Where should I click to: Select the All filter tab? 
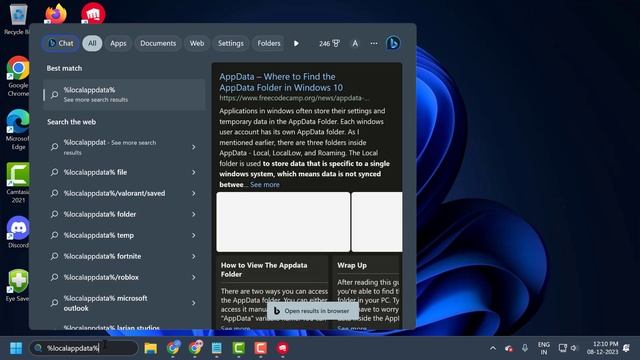point(92,43)
